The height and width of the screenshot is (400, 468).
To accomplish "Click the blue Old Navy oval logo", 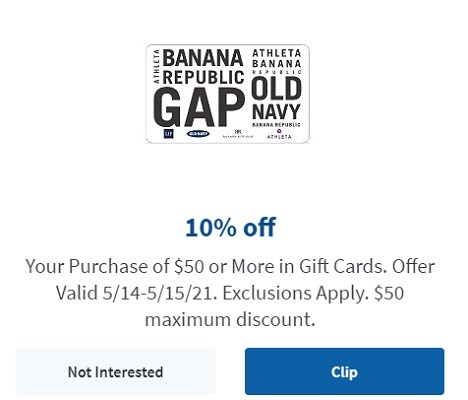I will [198, 134].
